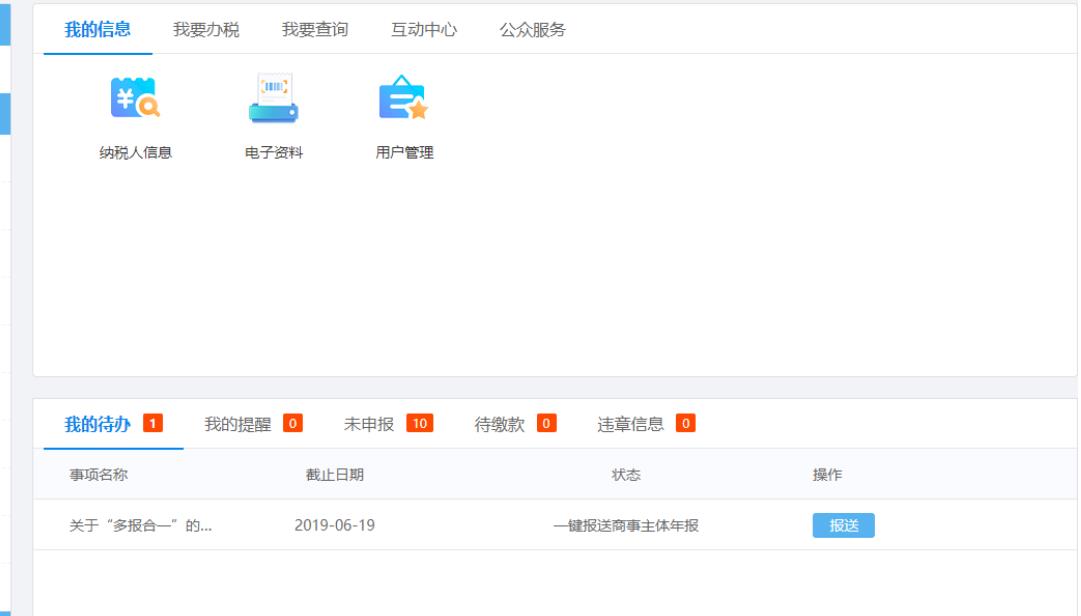Open the 违章信息 tab

click(631, 424)
